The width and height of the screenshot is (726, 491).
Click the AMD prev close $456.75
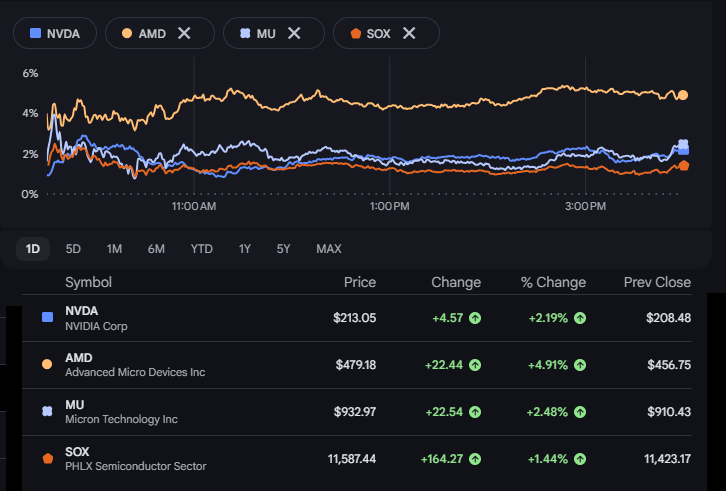coord(669,365)
